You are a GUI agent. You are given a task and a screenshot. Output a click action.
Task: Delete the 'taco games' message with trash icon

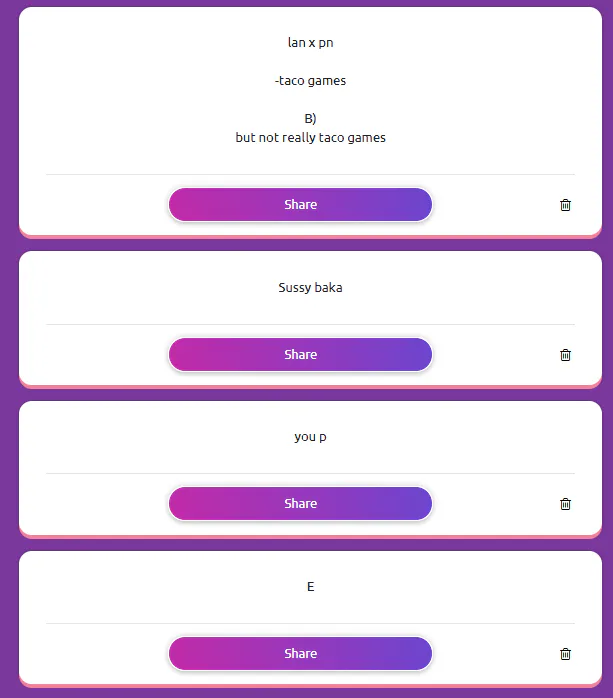coord(565,205)
